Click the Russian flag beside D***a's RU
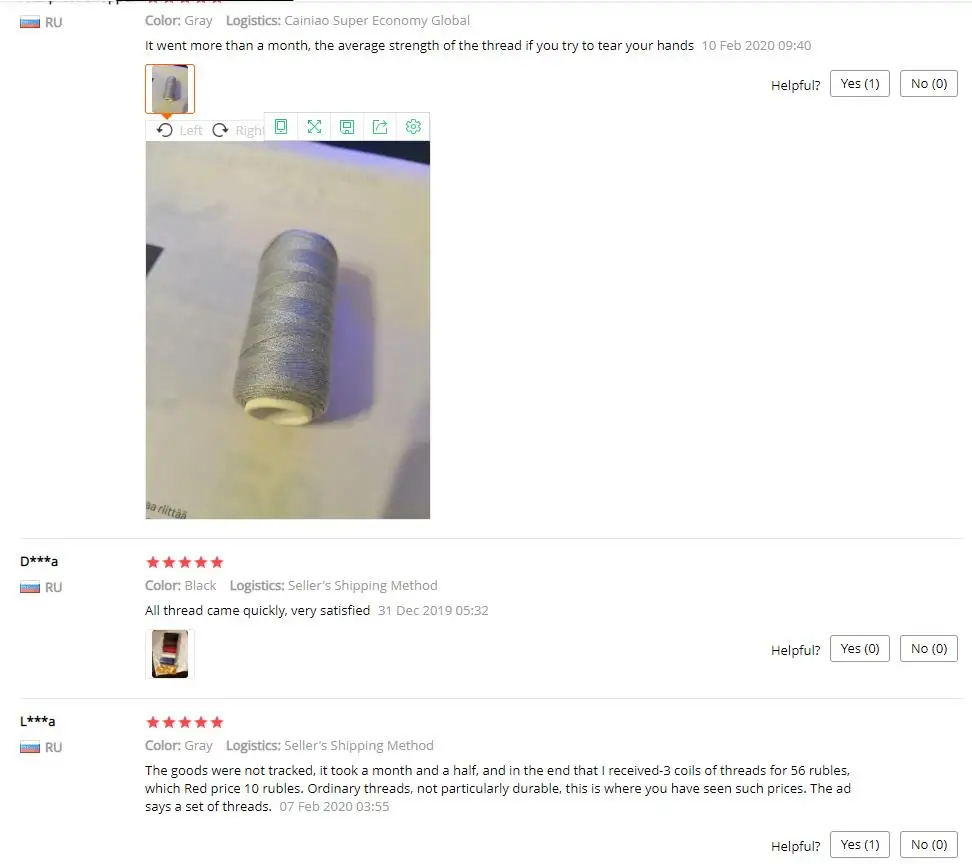This screenshot has height=864, width=972. (30, 587)
